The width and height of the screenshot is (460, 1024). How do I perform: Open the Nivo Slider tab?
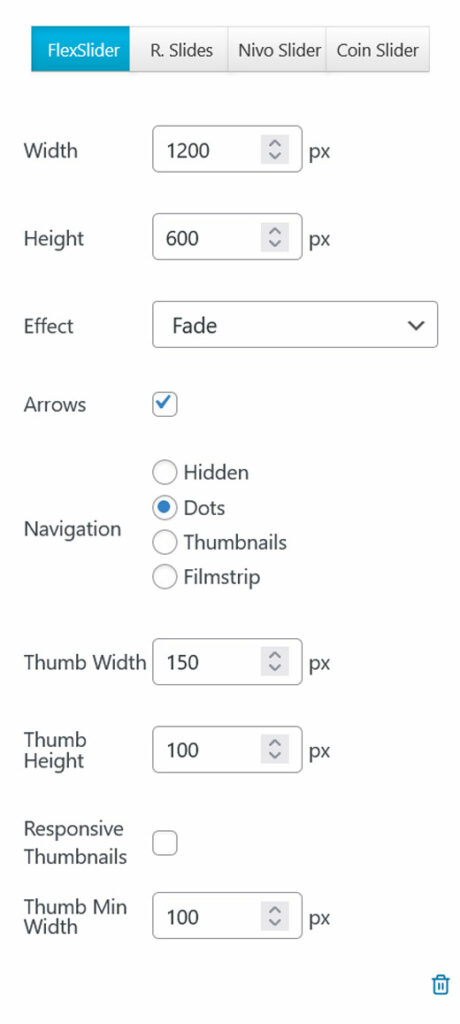[279, 49]
